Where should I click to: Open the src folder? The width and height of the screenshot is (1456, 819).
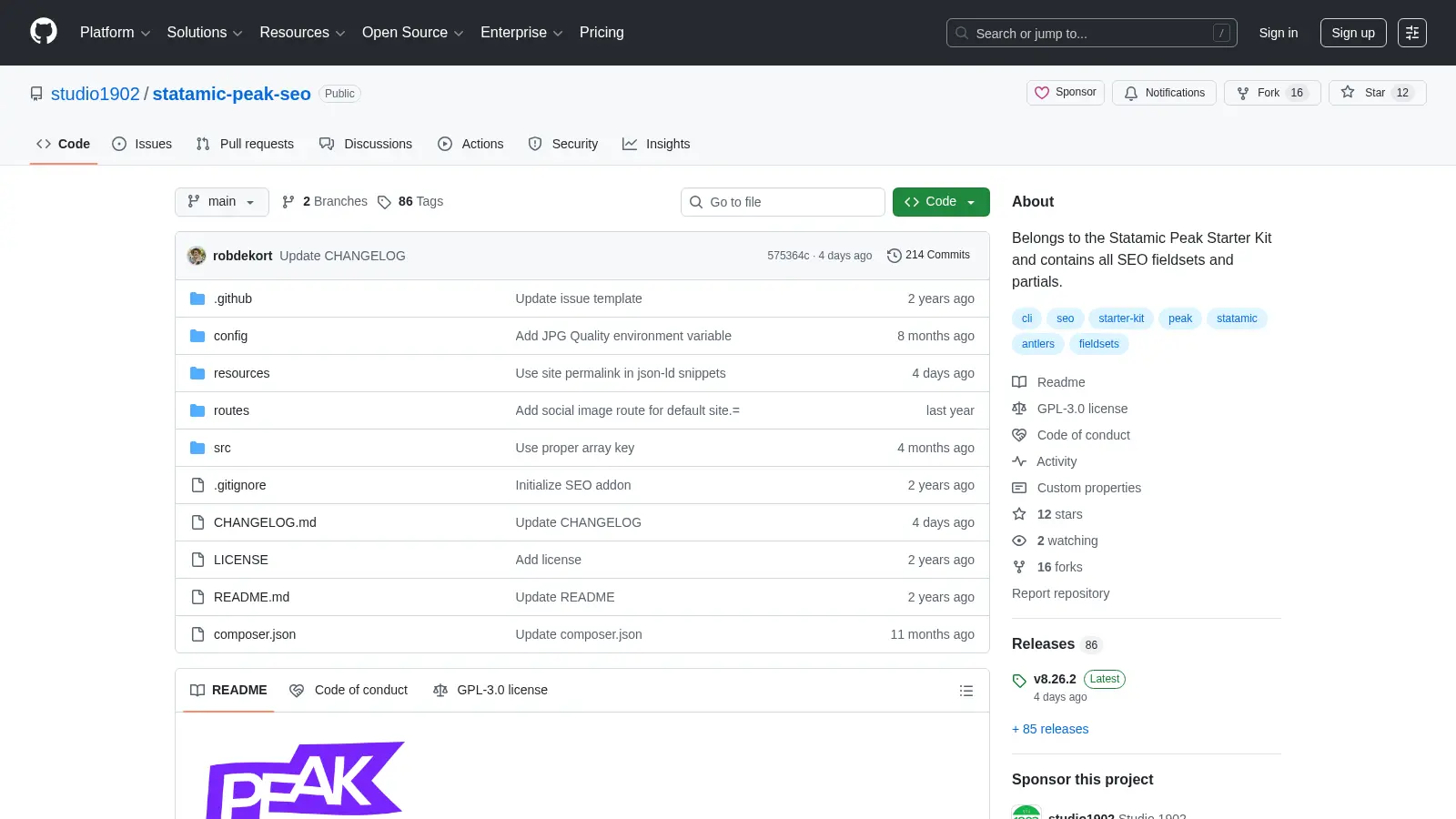click(222, 448)
